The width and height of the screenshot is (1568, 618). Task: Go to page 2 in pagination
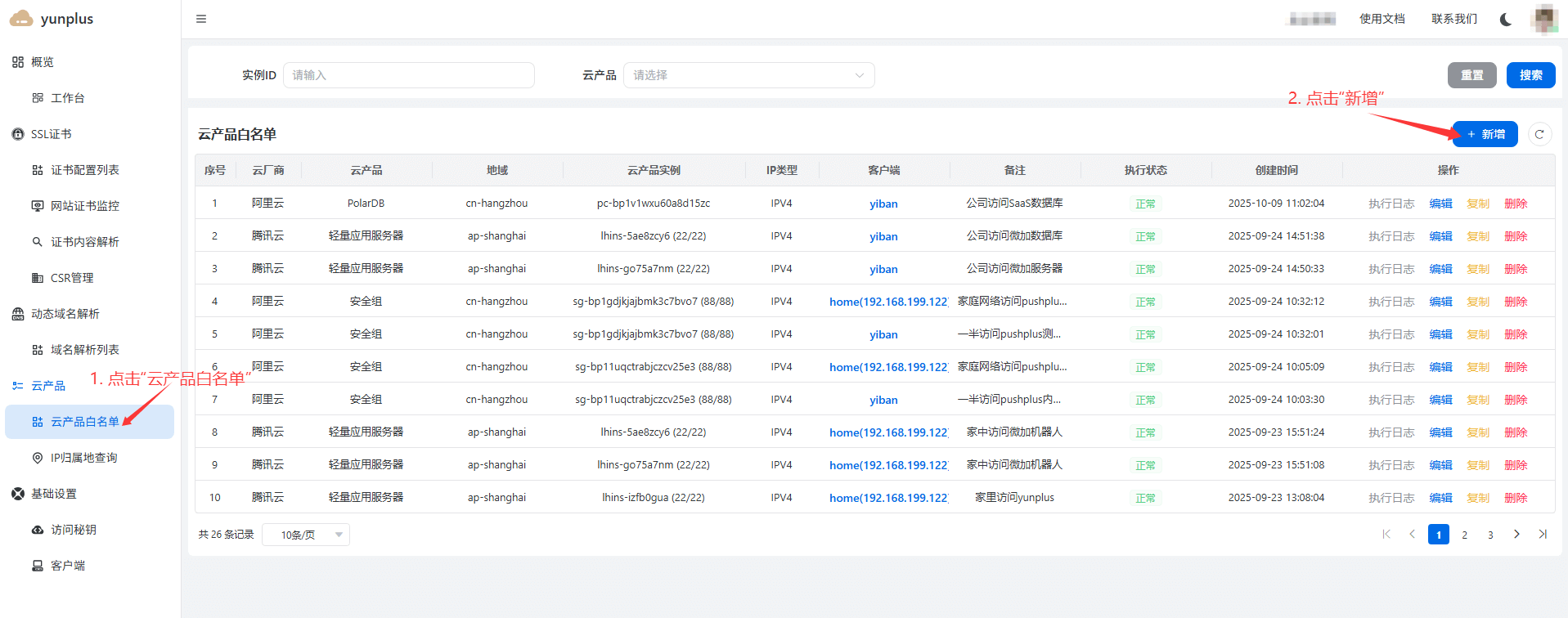point(1464,535)
